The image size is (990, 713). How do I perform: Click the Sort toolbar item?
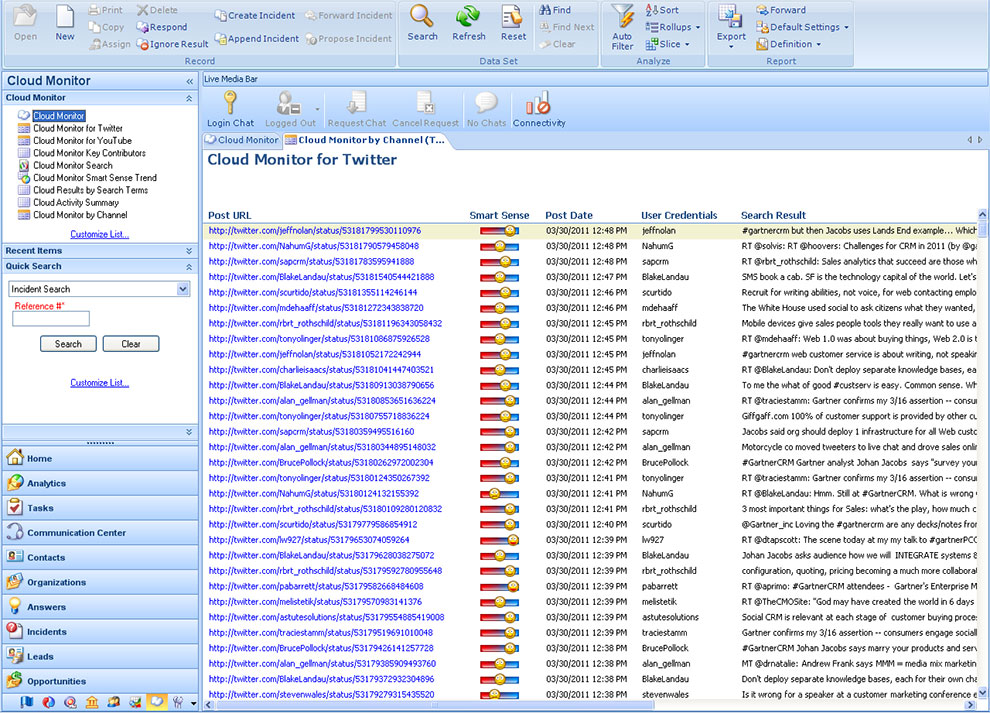pos(662,10)
